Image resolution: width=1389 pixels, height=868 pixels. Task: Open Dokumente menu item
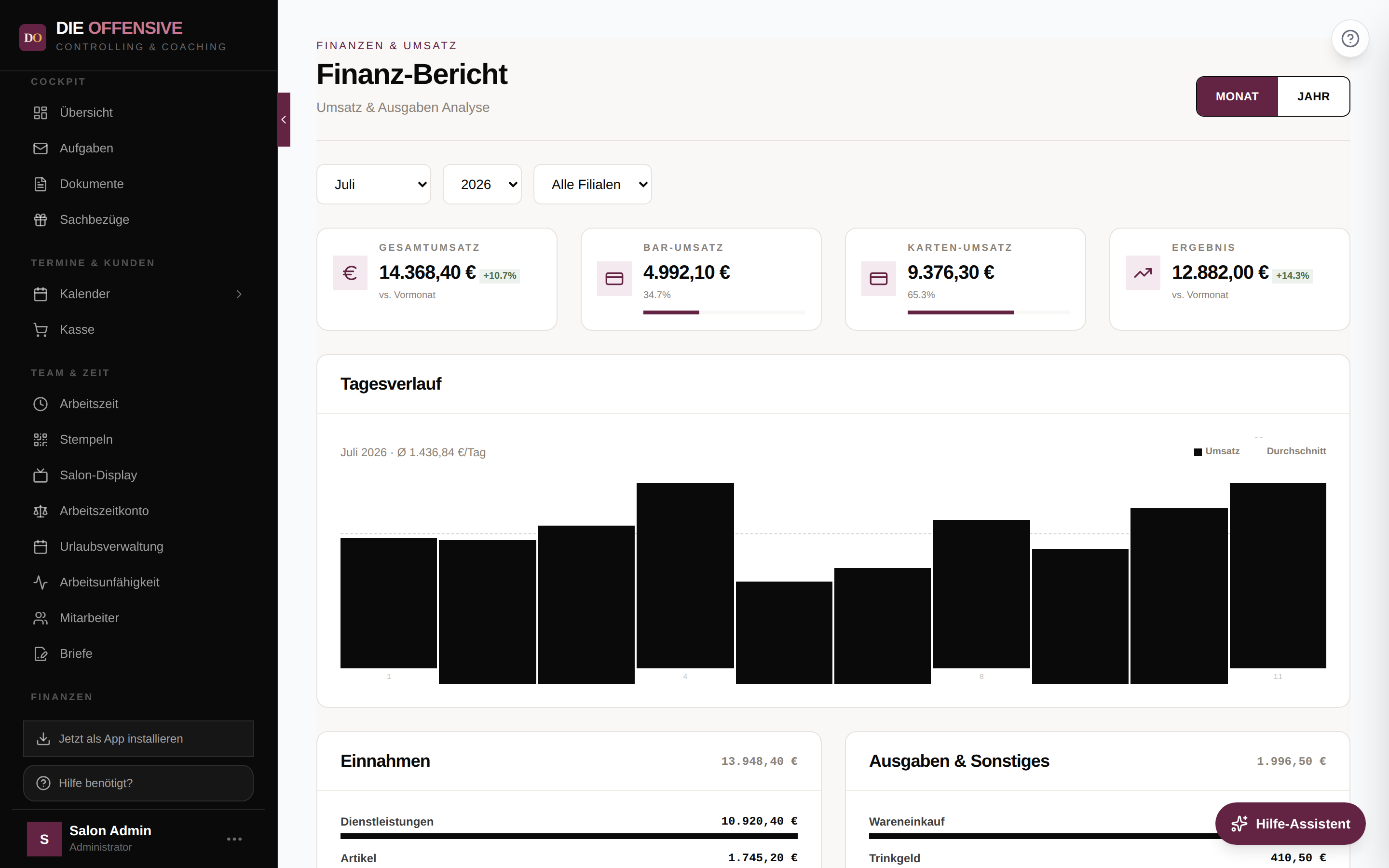[138, 184]
